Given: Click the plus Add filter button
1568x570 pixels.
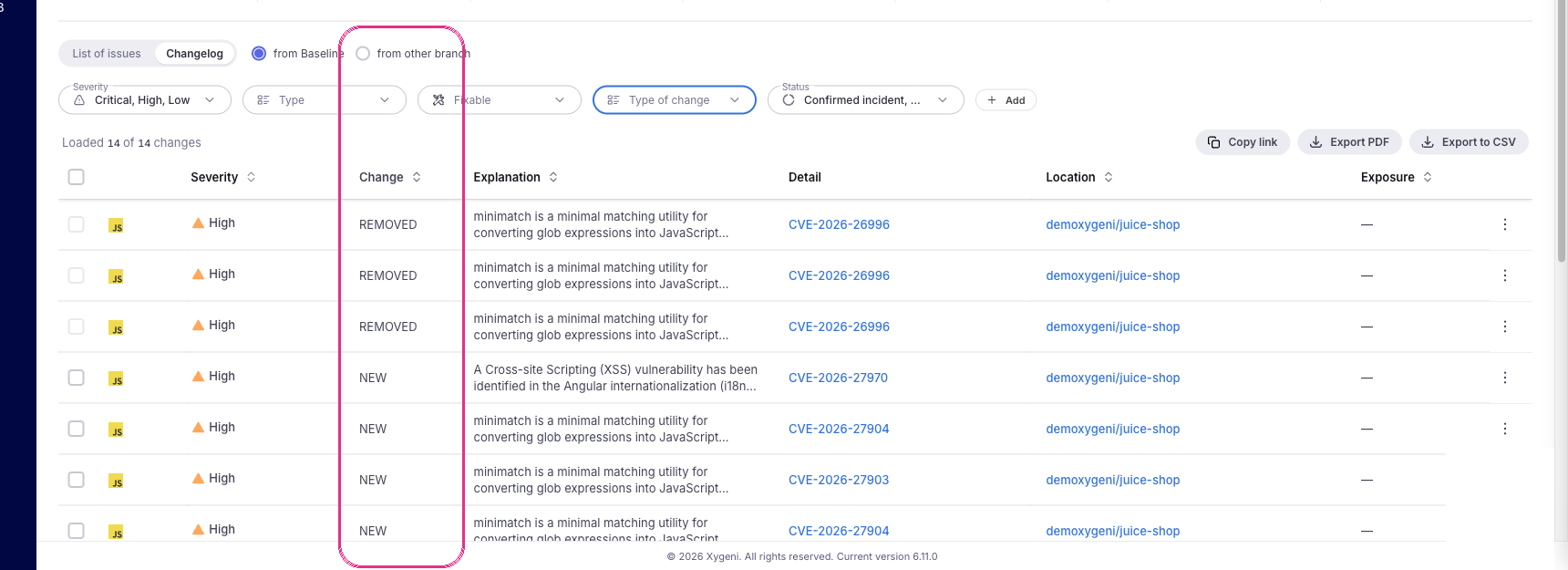Looking at the screenshot, I should 1006,100.
